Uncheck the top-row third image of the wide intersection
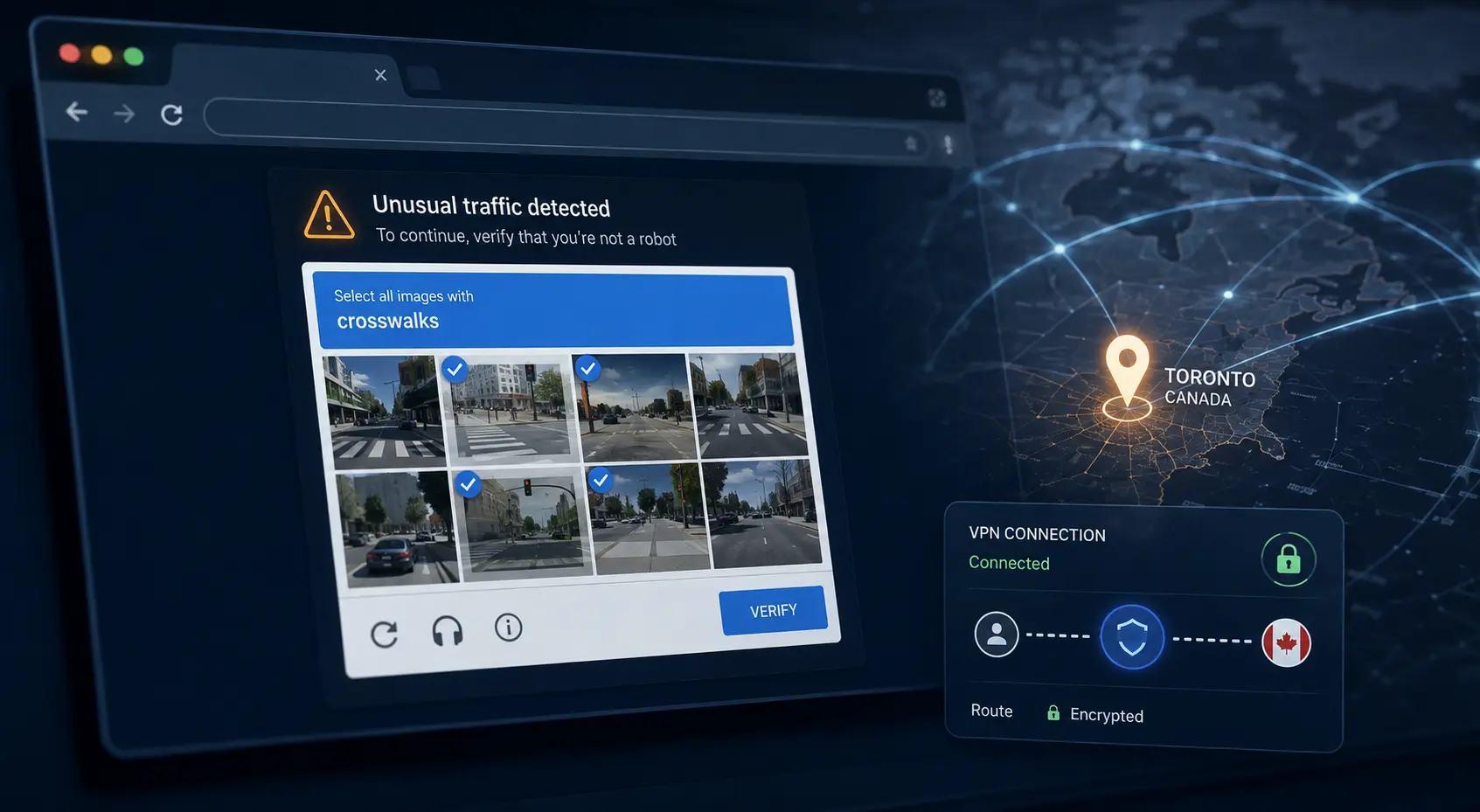The width and height of the screenshot is (1480, 812). tap(635, 406)
